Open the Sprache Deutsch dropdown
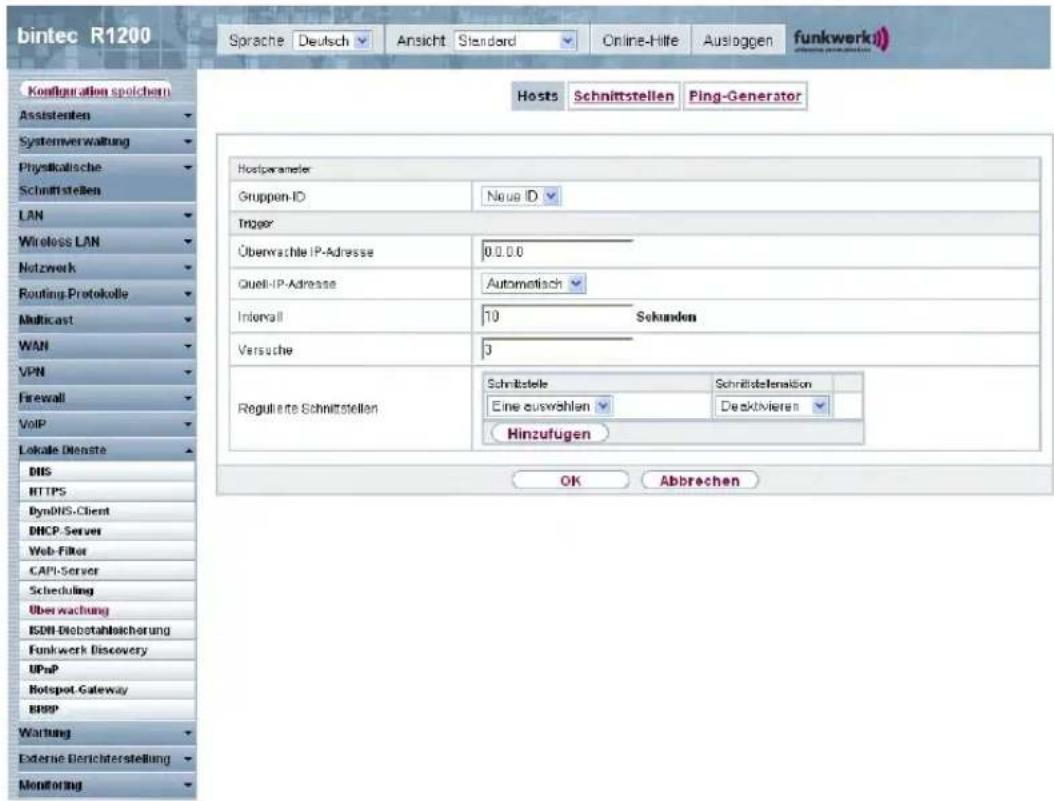The width and height of the screenshot is (1054, 801). (x=333, y=41)
